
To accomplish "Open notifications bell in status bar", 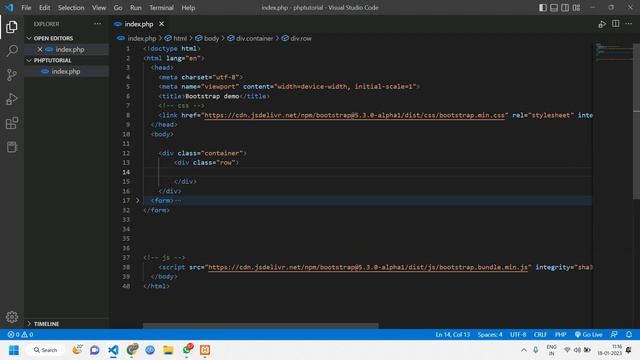I will click(629, 334).
